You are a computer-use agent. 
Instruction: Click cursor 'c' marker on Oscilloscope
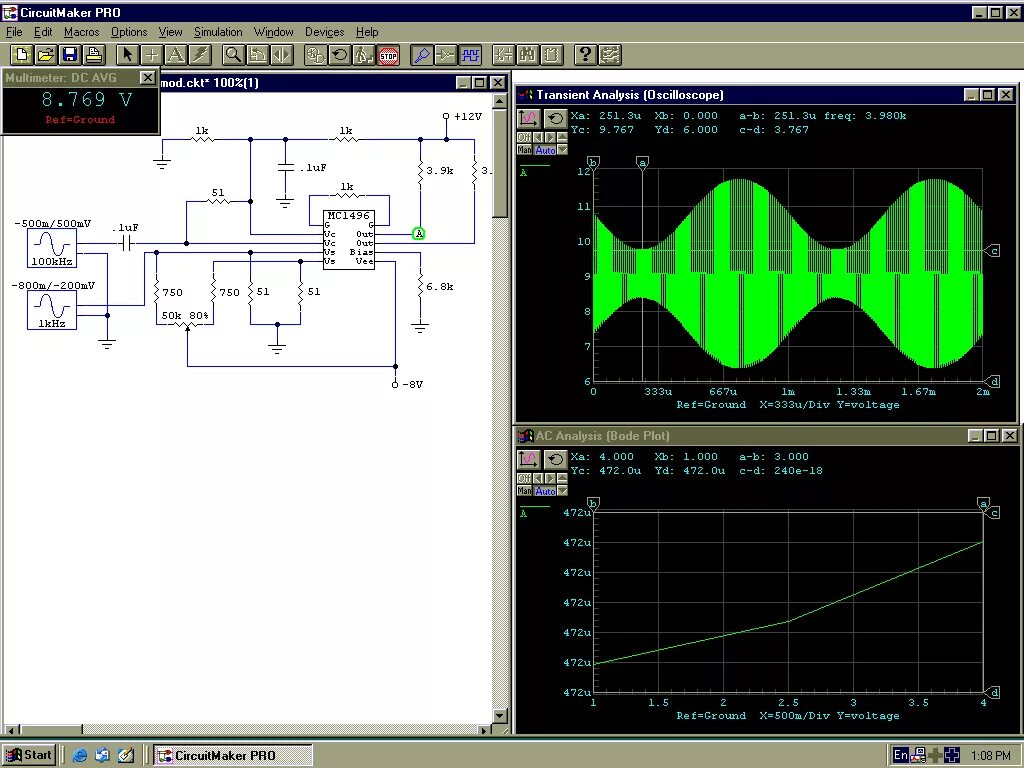point(993,251)
